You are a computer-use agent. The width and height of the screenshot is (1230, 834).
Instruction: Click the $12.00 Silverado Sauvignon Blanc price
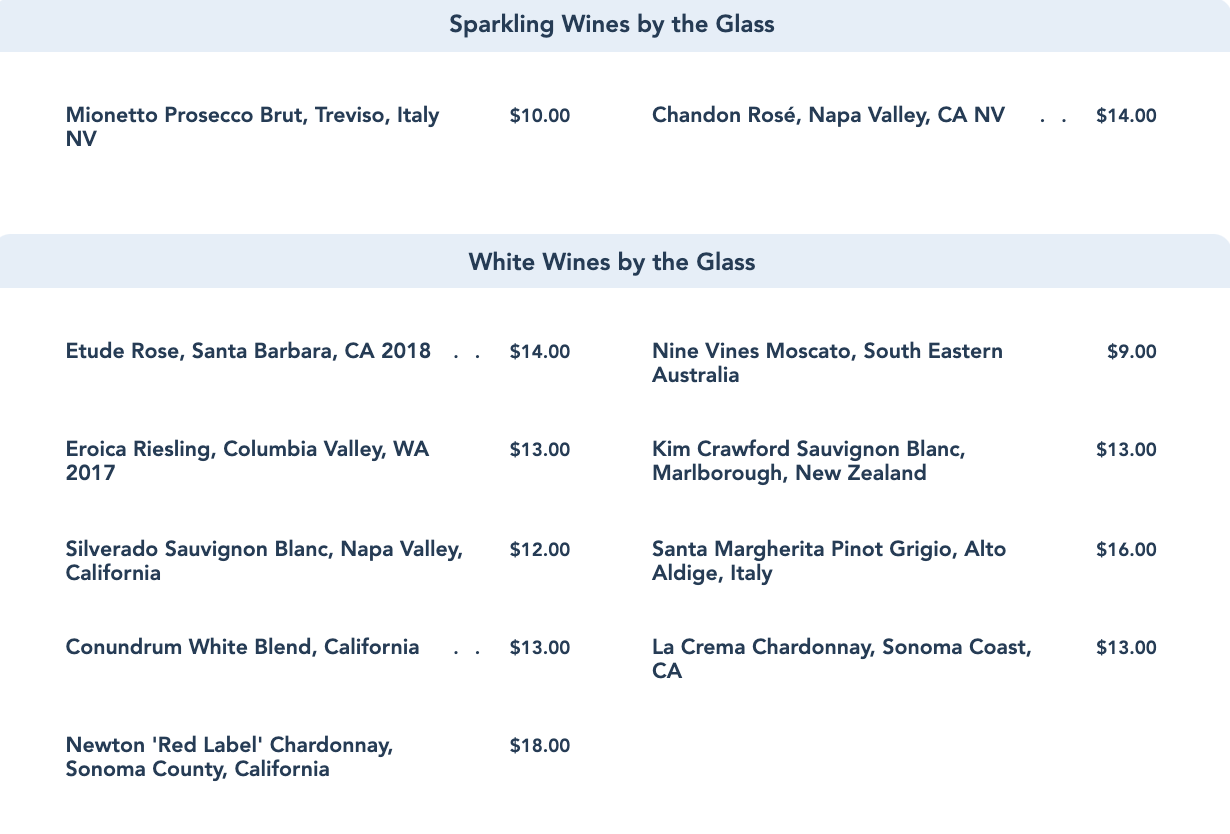[x=540, y=550]
